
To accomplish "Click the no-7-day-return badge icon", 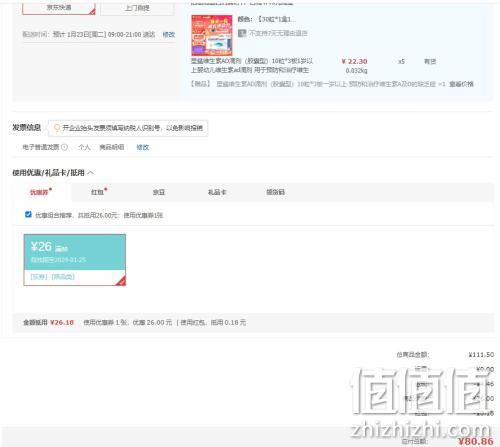I will pyautogui.click(x=242, y=33).
